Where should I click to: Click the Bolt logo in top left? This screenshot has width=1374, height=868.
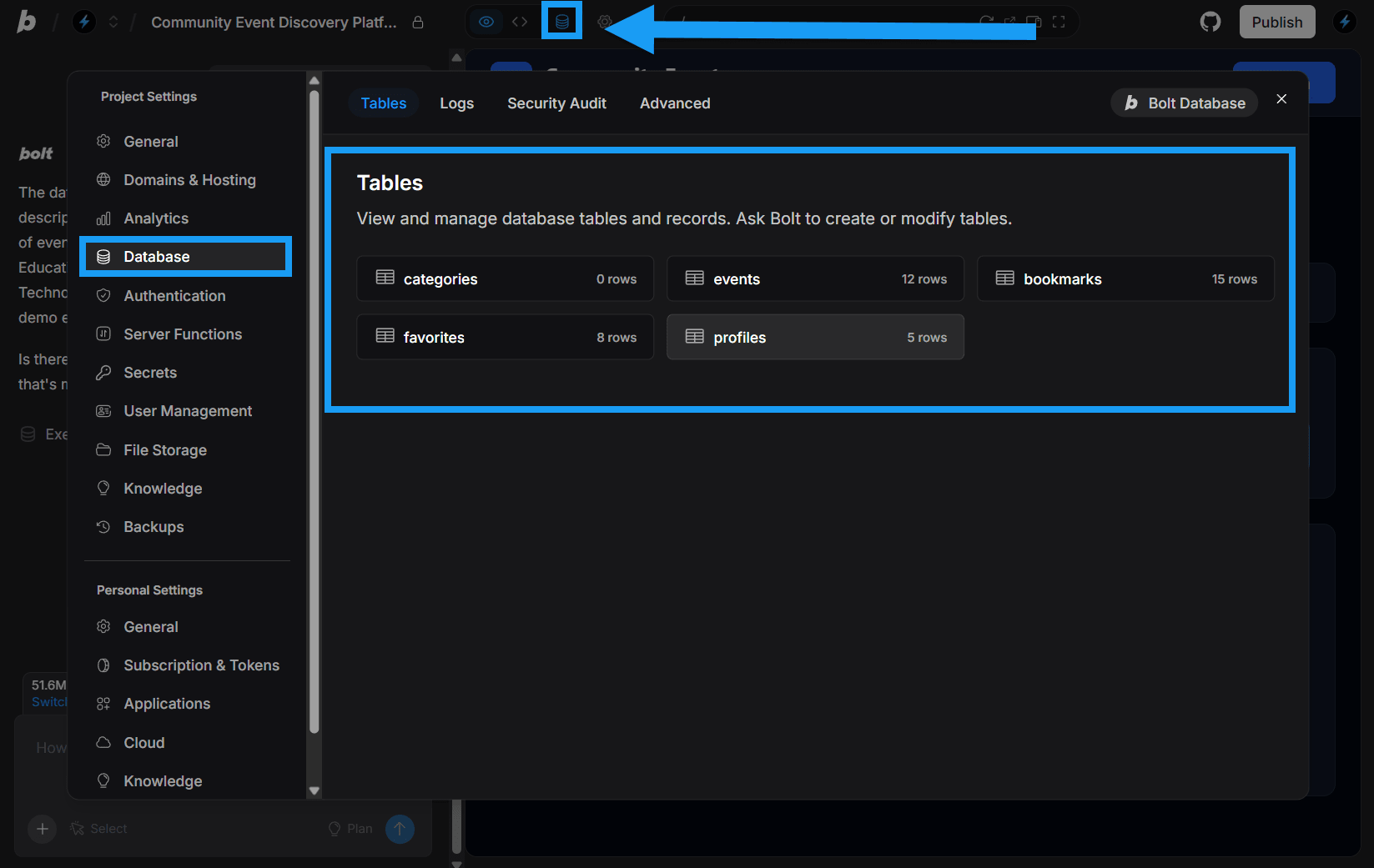coord(24,21)
